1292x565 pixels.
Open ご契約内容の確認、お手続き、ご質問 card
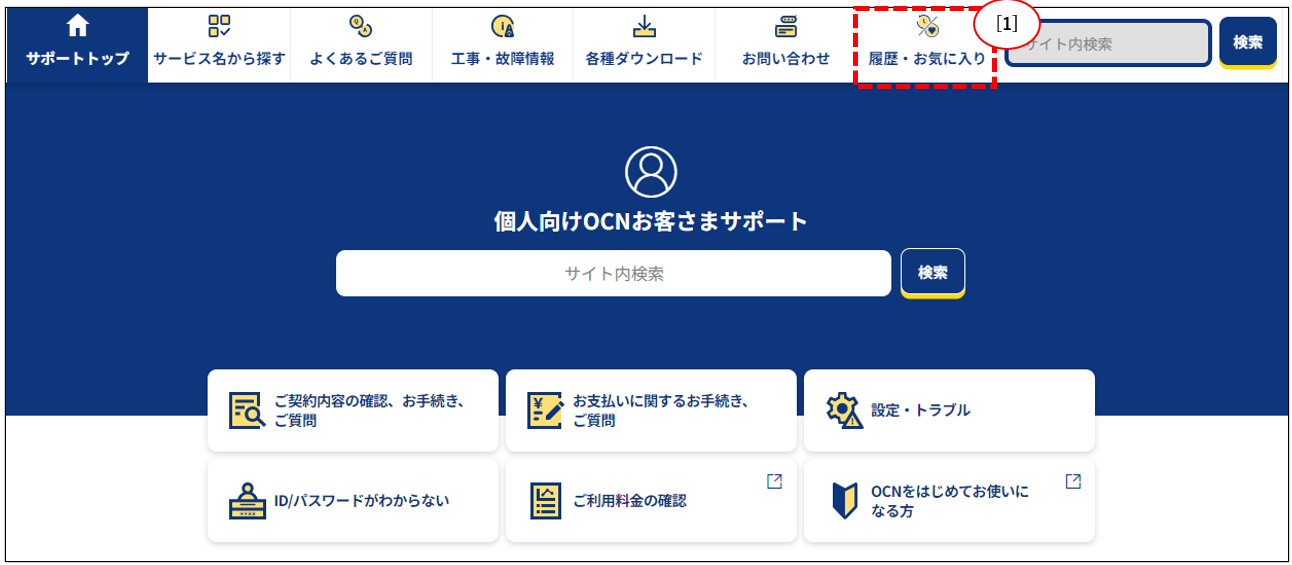pyautogui.click(x=352, y=410)
